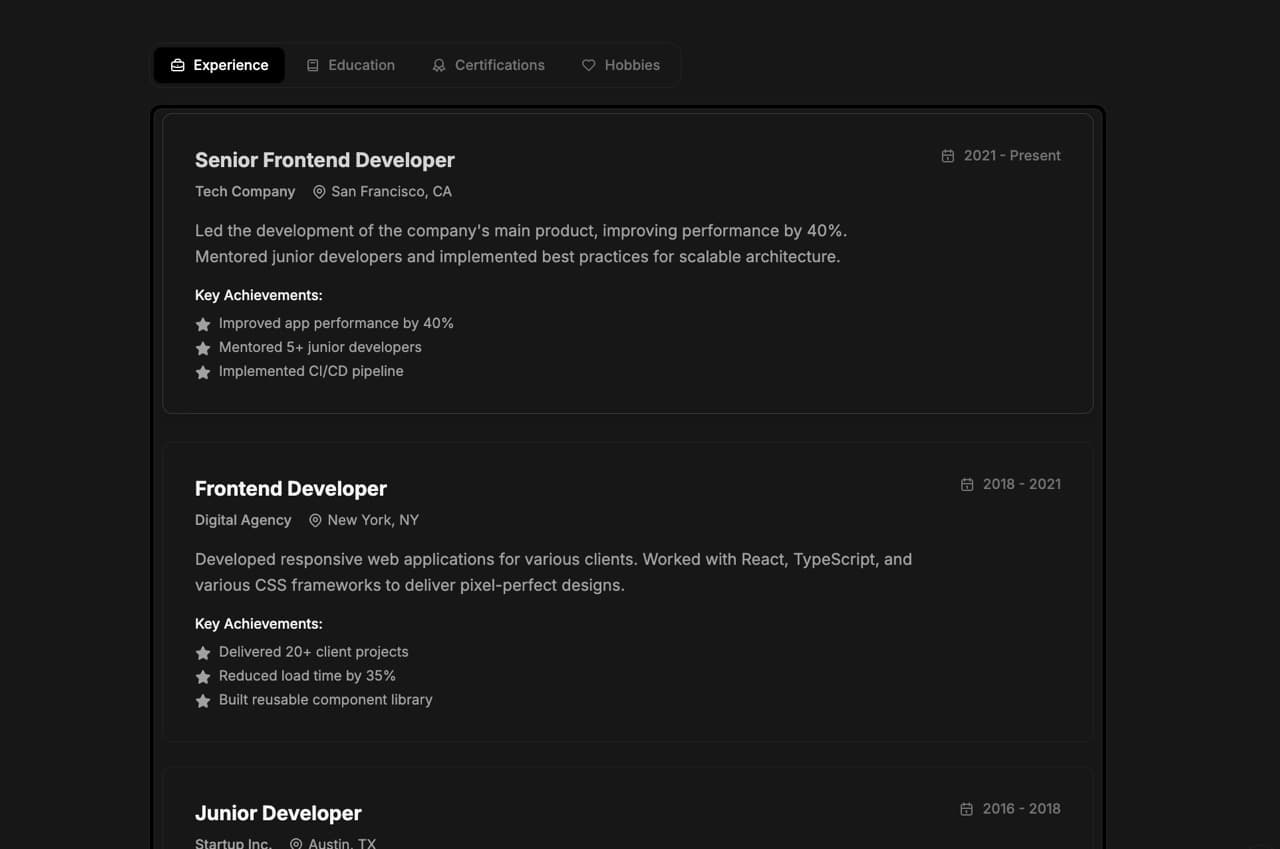
Task: Click the calendar icon beside "2018 - 2021"
Action: click(x=966, y=484)
